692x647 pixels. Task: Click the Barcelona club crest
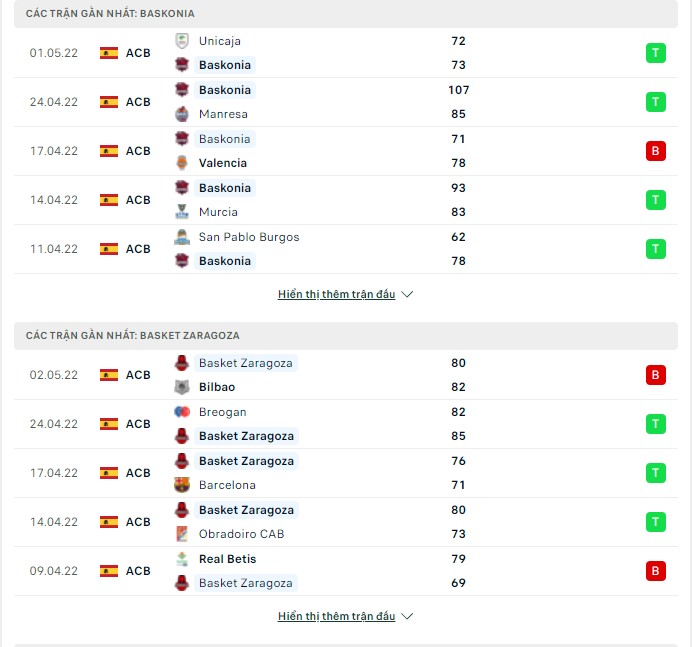[182, 485]
